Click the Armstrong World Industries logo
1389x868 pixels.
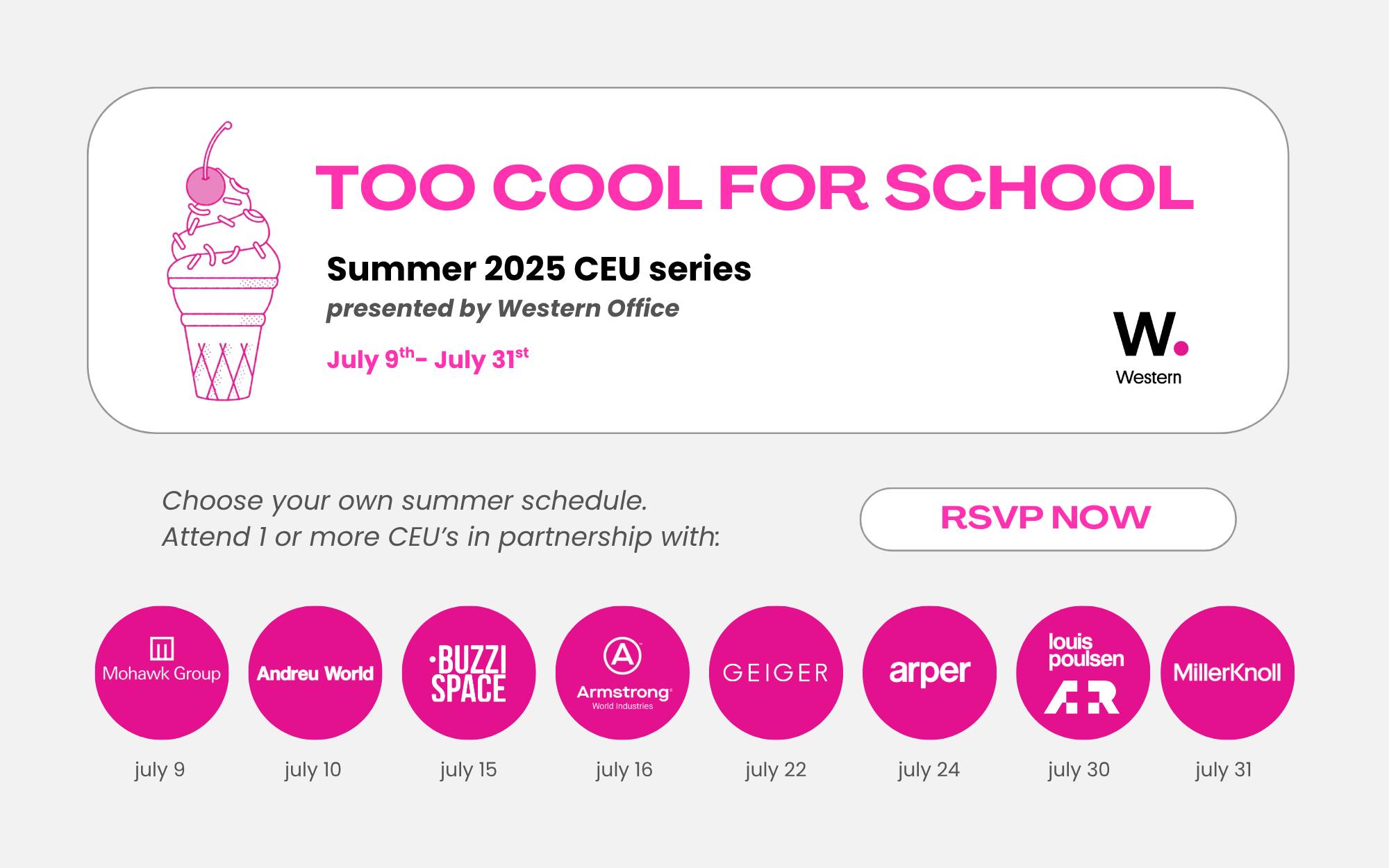622,672
